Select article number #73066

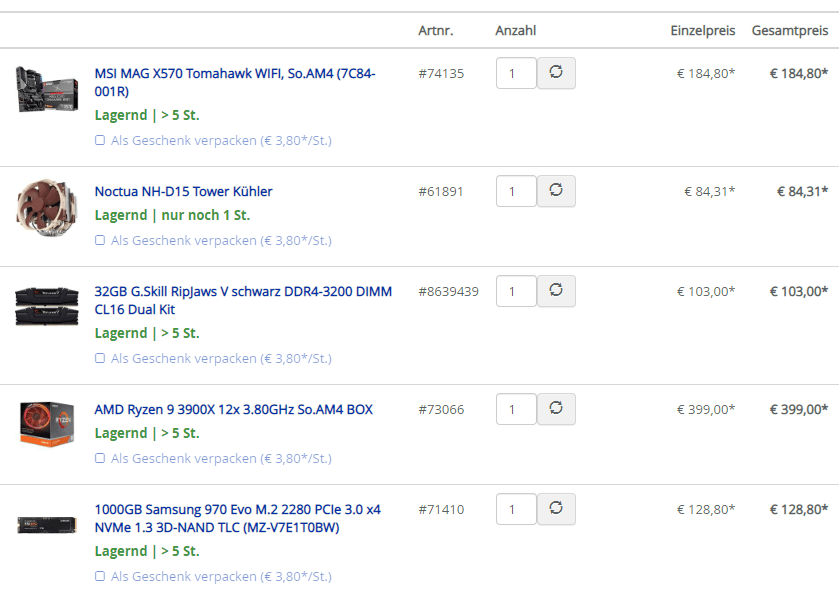[441, 410]
